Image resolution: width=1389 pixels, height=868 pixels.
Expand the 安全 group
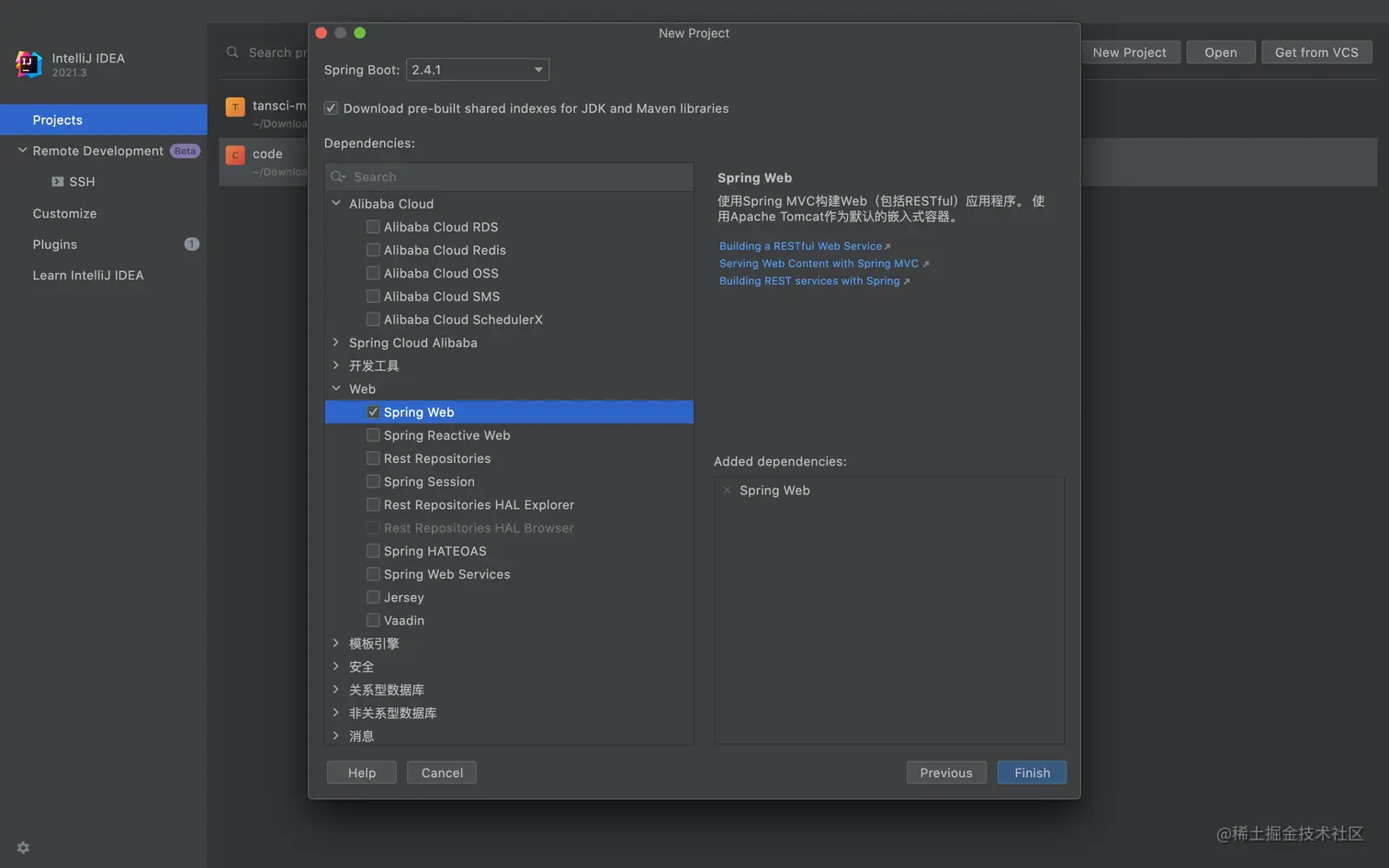[336, 666]
